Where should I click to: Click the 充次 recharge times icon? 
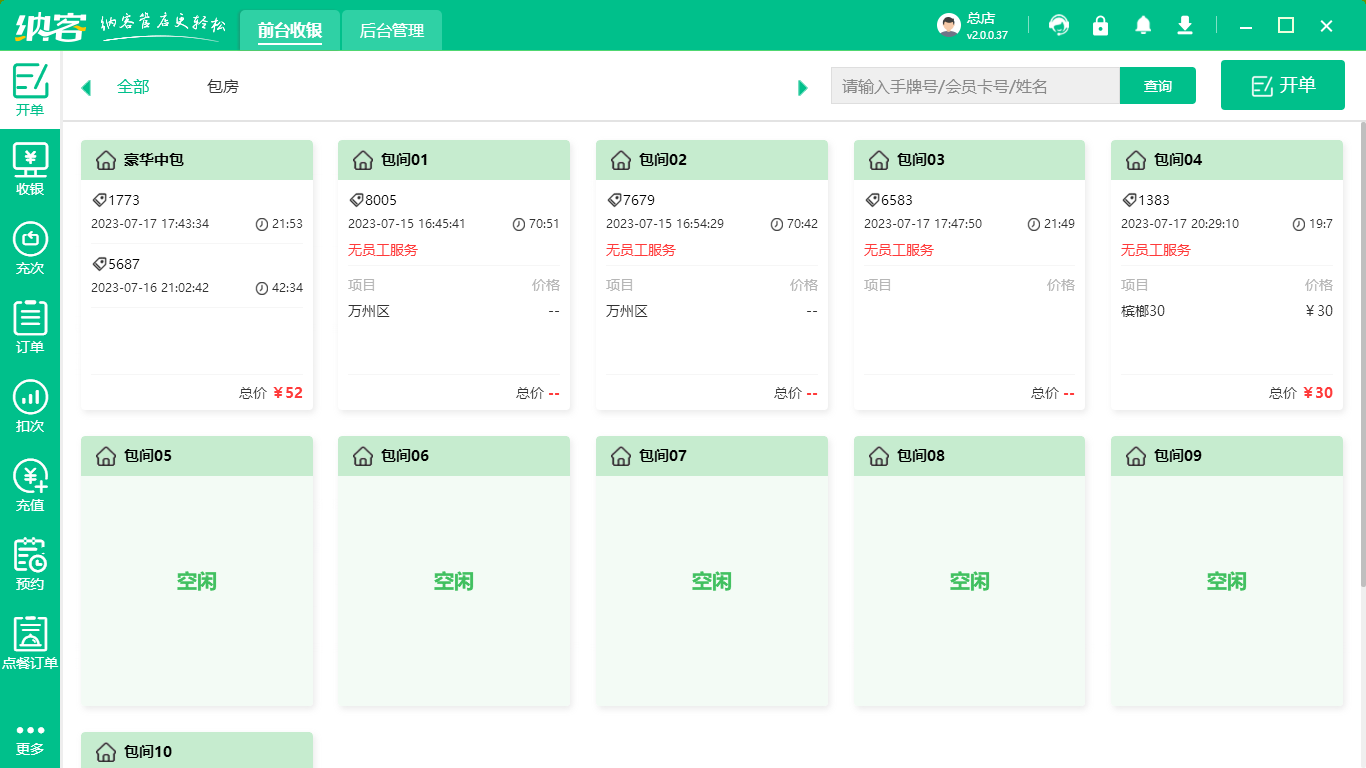tap(30, 248)
